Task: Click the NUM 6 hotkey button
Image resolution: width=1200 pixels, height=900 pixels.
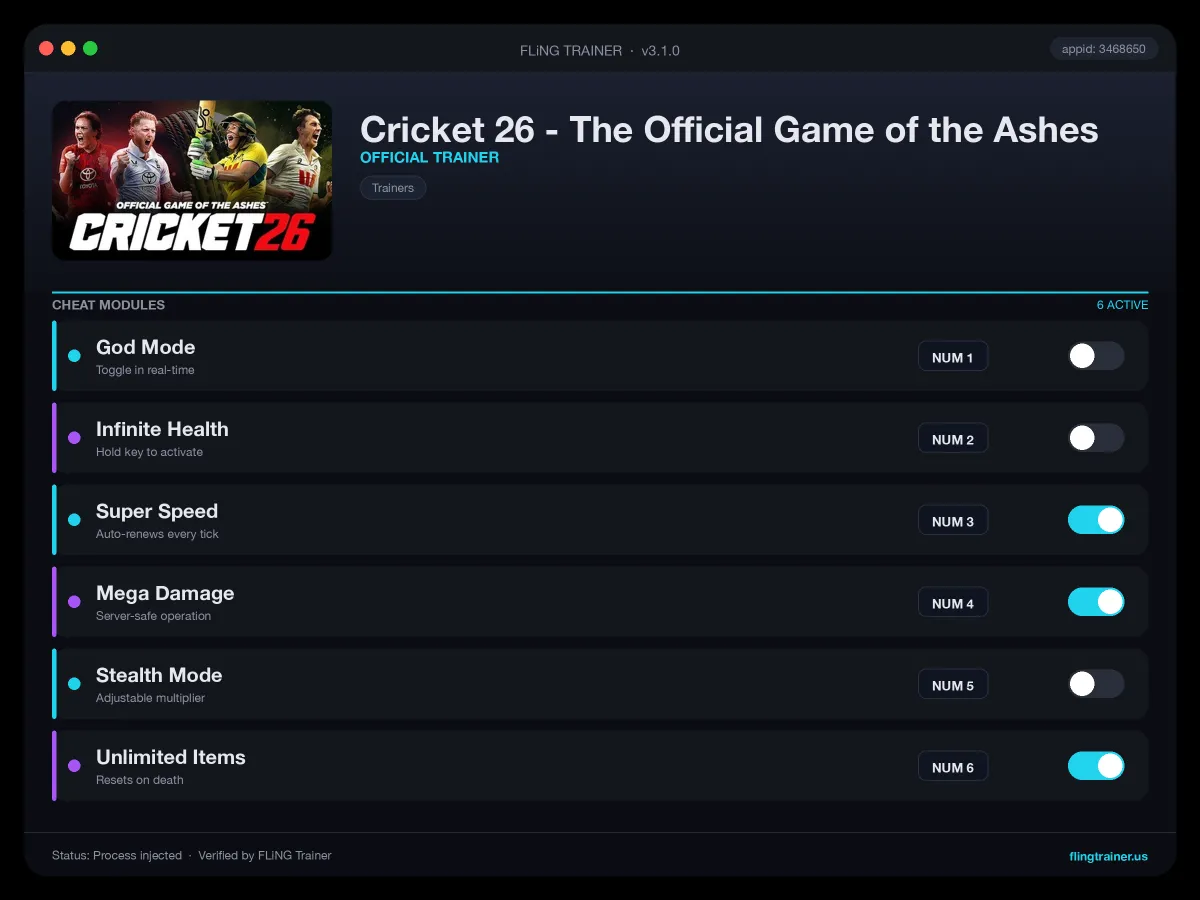Action: tap(953, 767)
